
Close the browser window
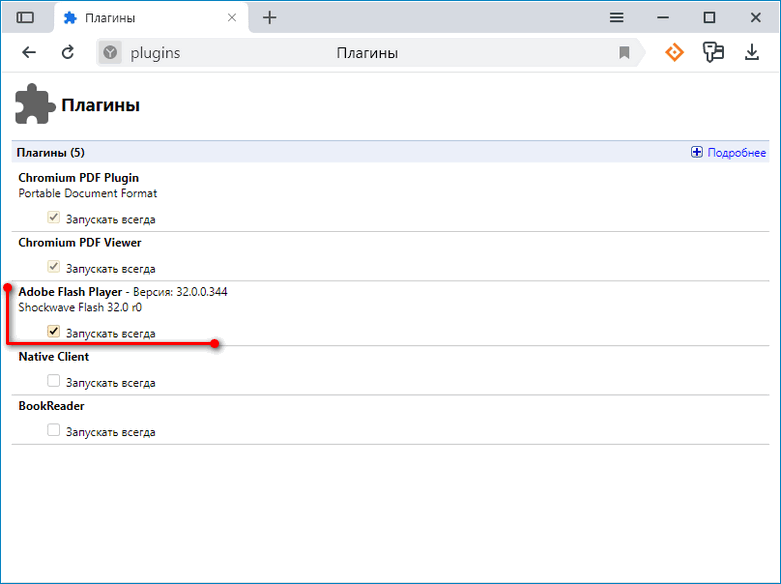point(756,18)
